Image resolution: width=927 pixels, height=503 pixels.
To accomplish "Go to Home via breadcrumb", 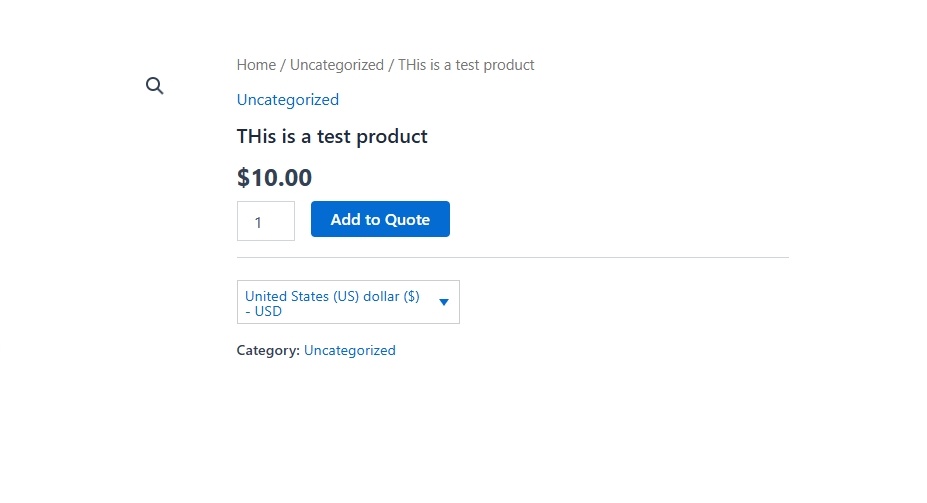I will click(x=256, y=65).
